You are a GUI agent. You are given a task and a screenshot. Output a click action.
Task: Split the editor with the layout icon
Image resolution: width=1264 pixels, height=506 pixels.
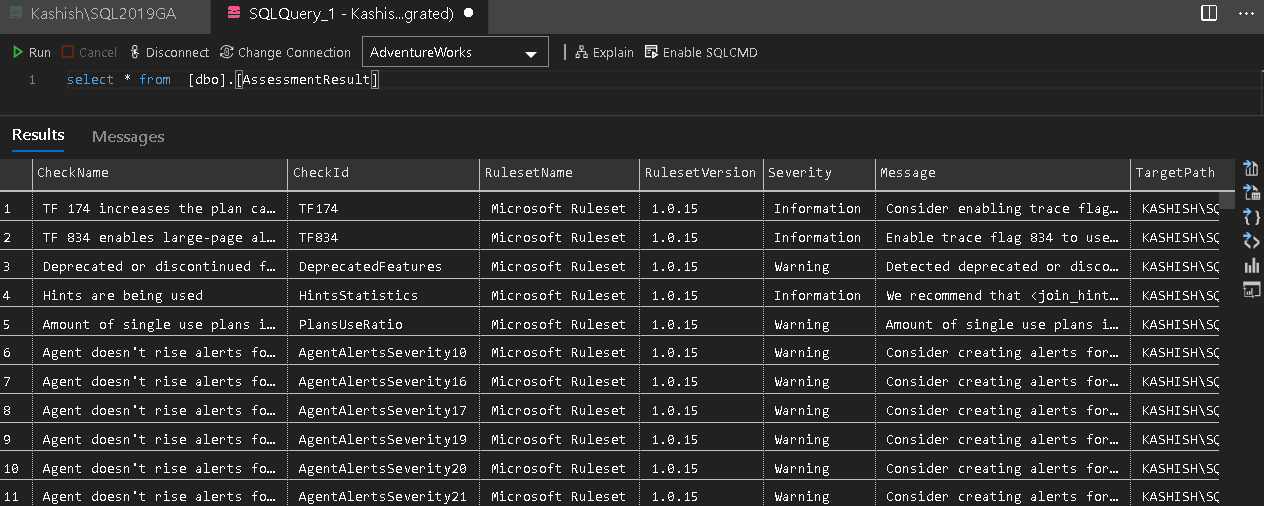click(x=1209, y=13)
